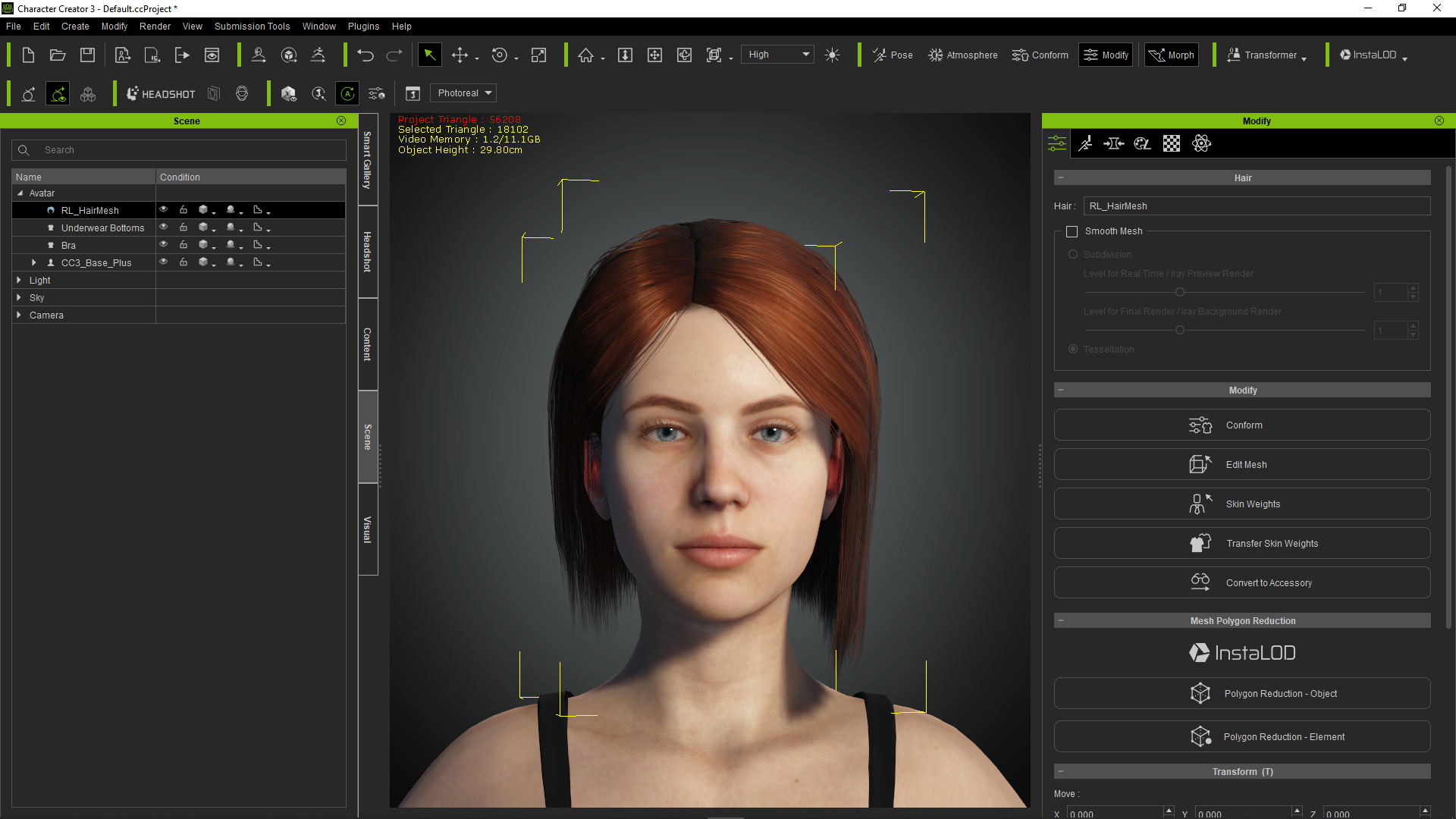Screen dimensions: 1456x819
Task: Switch to the Content side tab
Action: pos(368,344)
